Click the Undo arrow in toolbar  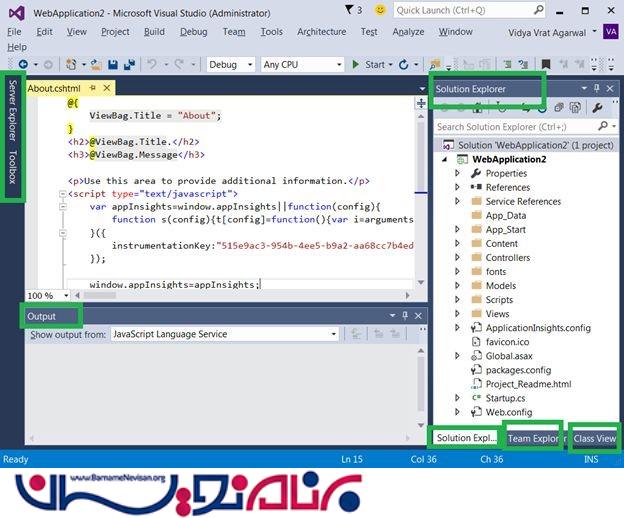(x=152, y=65)
